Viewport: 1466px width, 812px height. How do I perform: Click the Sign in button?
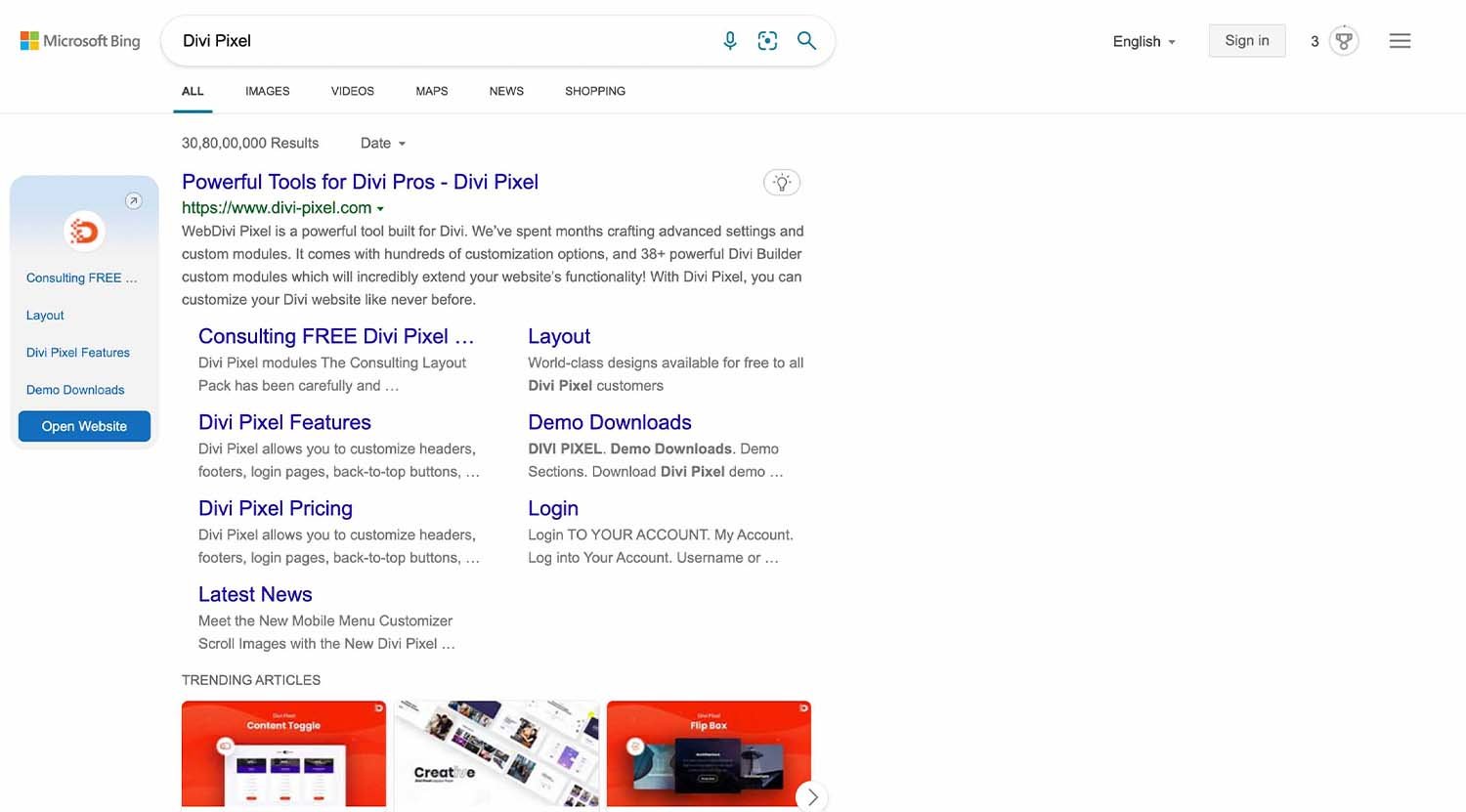click(1246, 41)
